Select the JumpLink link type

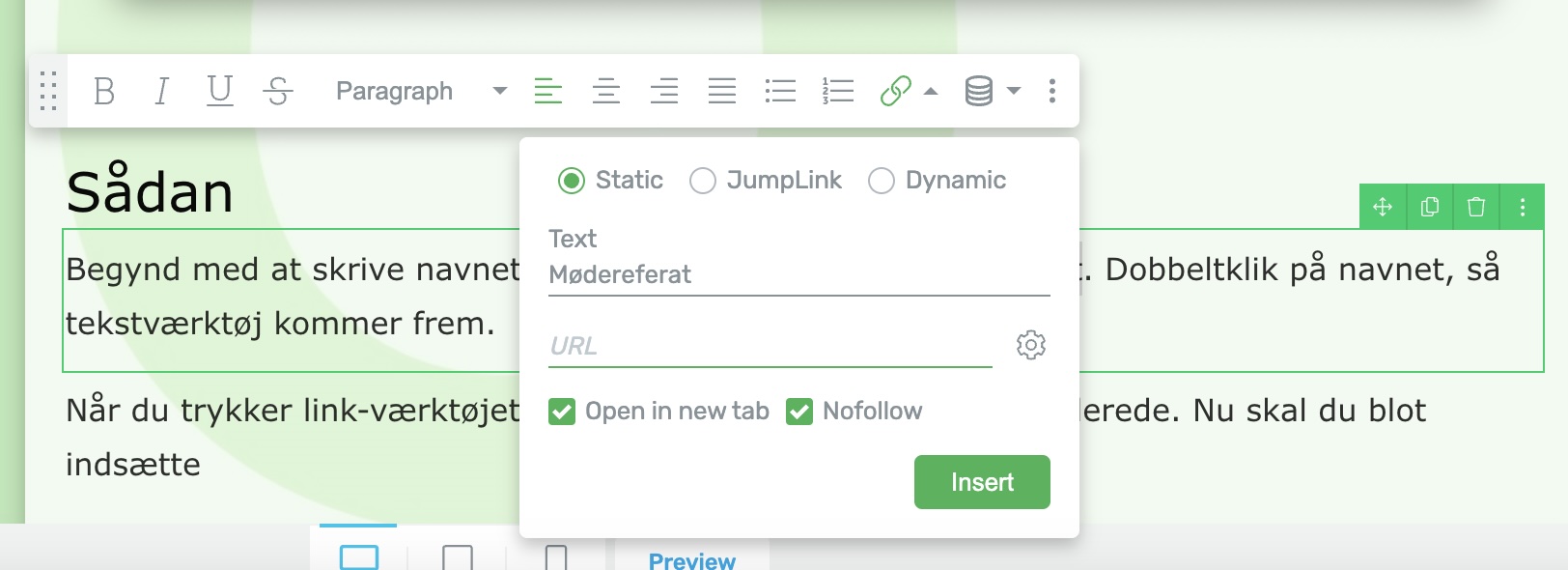tap(703, 181)
